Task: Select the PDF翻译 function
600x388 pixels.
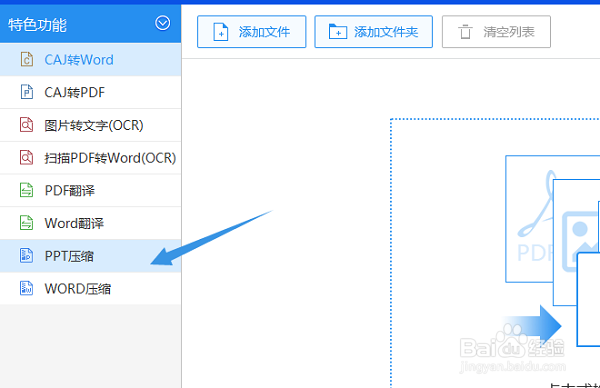Action: coord(90,190)
